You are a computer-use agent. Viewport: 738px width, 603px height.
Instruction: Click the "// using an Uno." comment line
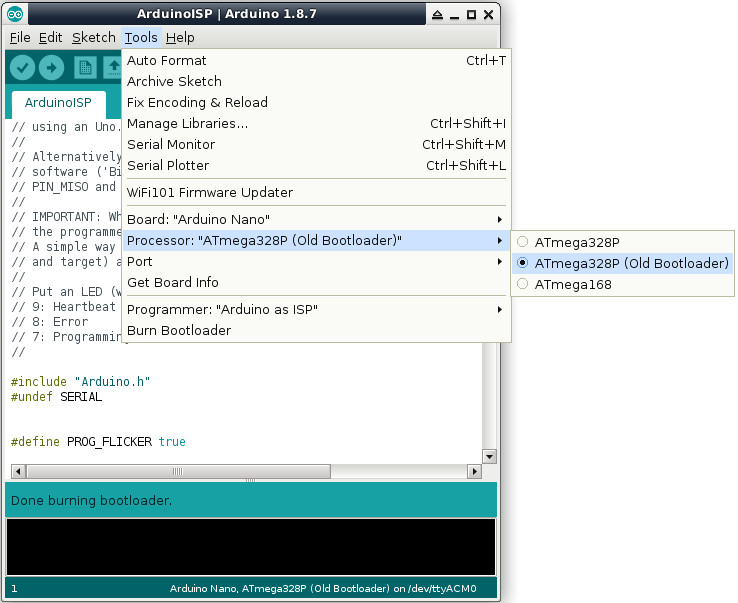coord(65,127)
